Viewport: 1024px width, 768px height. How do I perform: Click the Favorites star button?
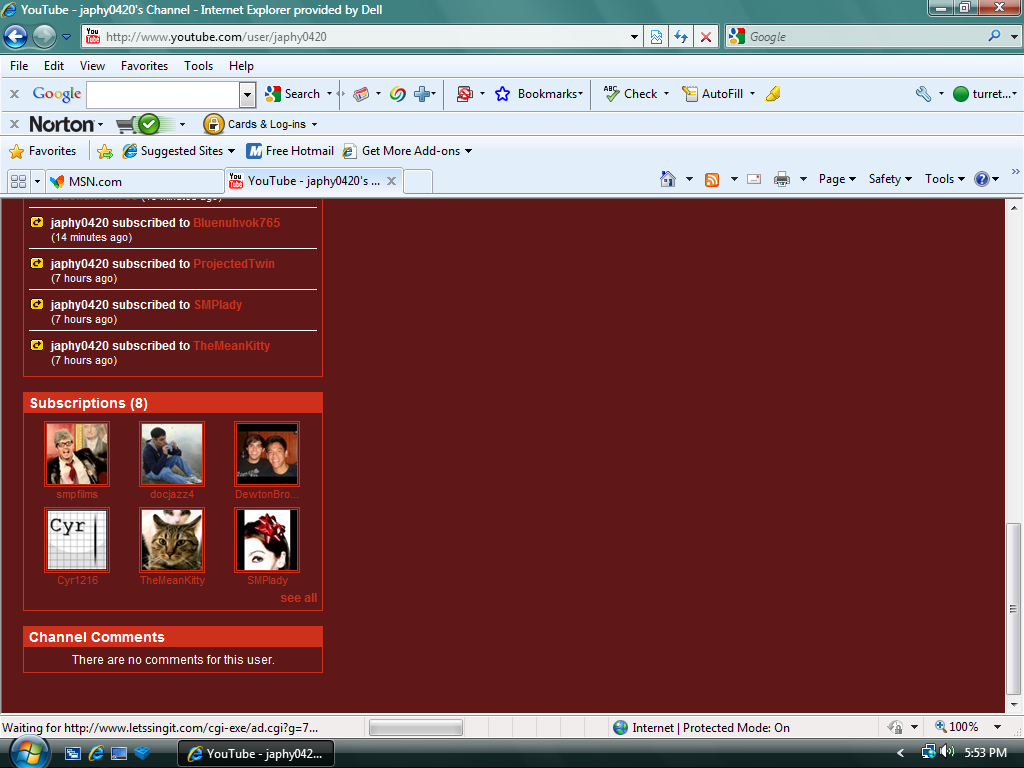[x=42, y=151]
